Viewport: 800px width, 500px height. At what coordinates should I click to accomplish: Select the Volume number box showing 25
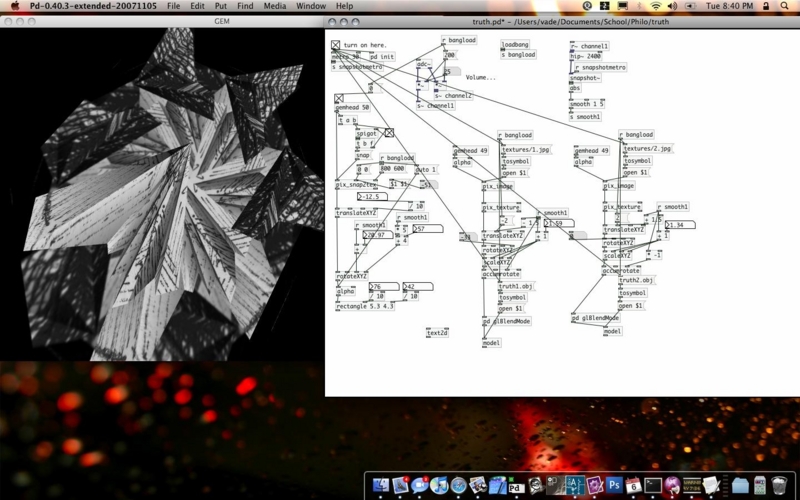click(452, 71)
